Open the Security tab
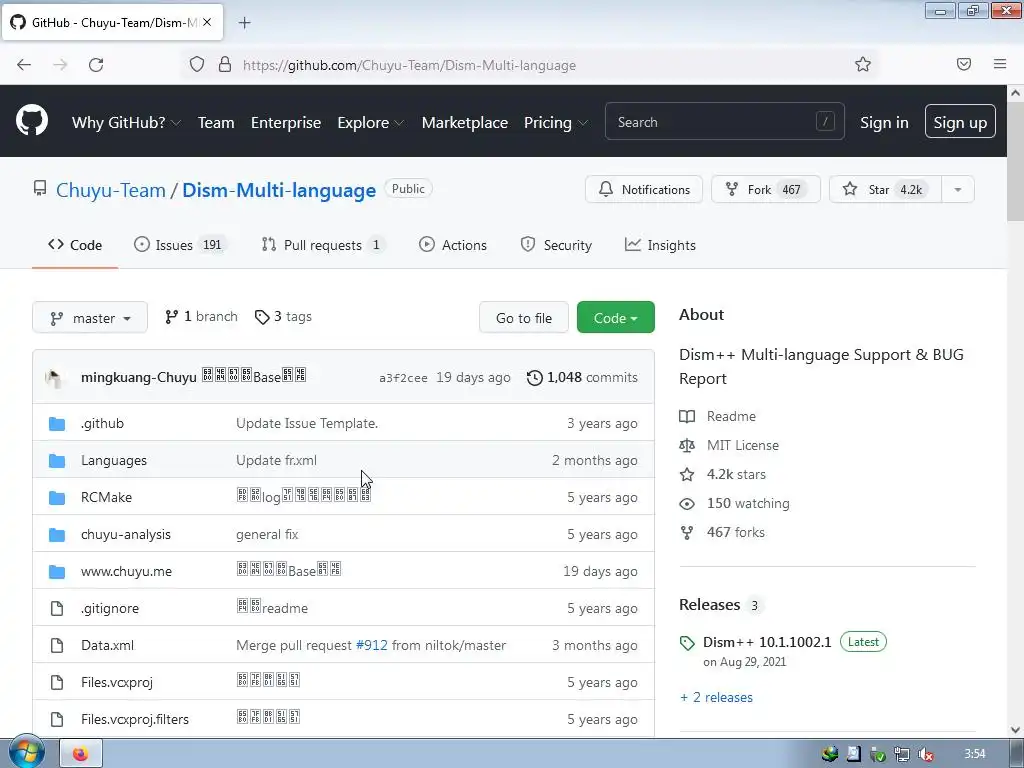 point(556,245)
